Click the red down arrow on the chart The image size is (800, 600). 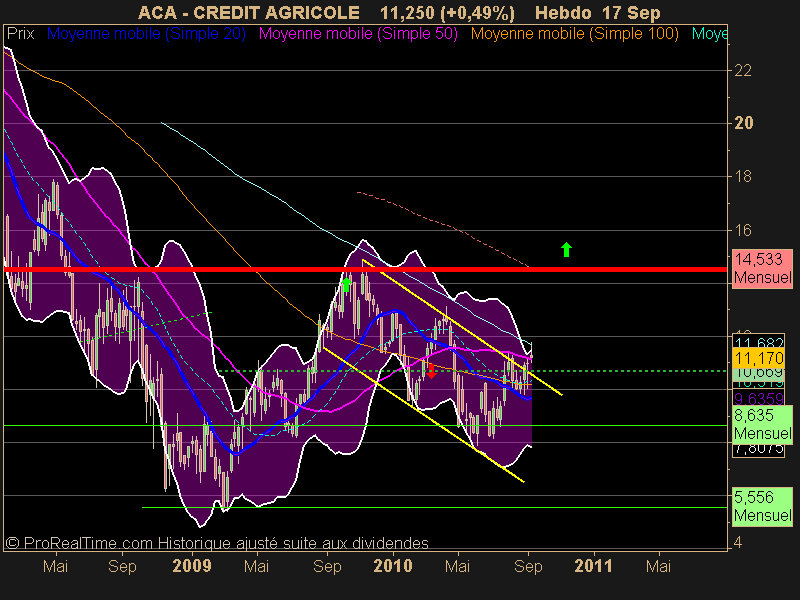coord(431,371)
